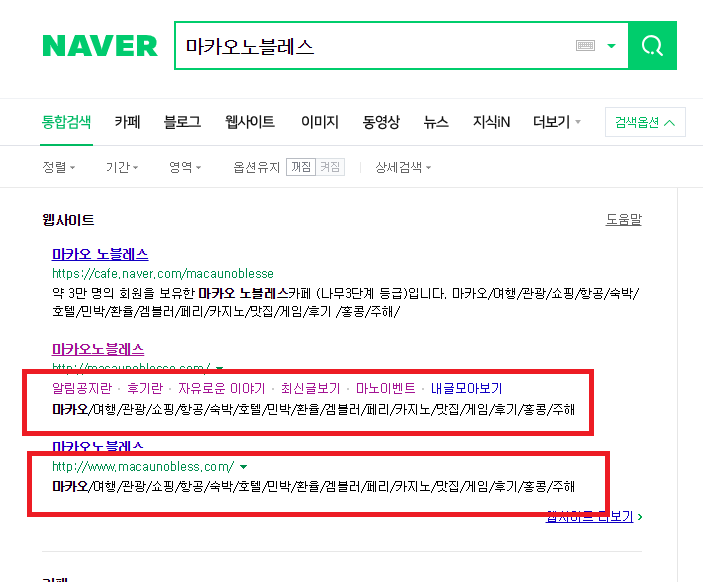Open the 마카오 노블레스 cafe result title
The height and width of the screenshot is (582, 703).
click(x=100, y=255)
